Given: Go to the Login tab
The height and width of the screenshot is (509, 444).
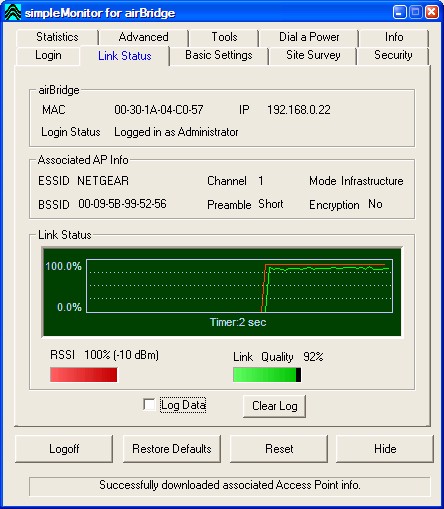Looking at the screenshot, I should pos(48,55).
